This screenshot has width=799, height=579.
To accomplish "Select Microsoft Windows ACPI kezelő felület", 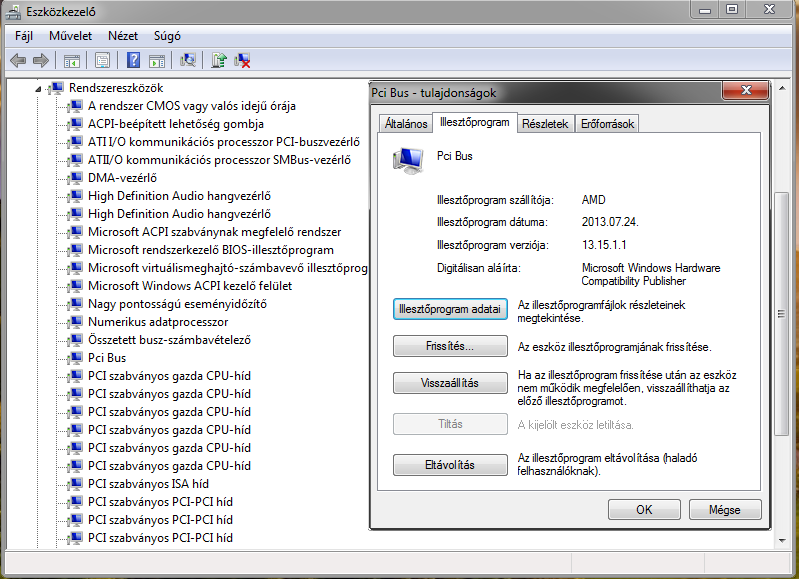I will 190,286.
